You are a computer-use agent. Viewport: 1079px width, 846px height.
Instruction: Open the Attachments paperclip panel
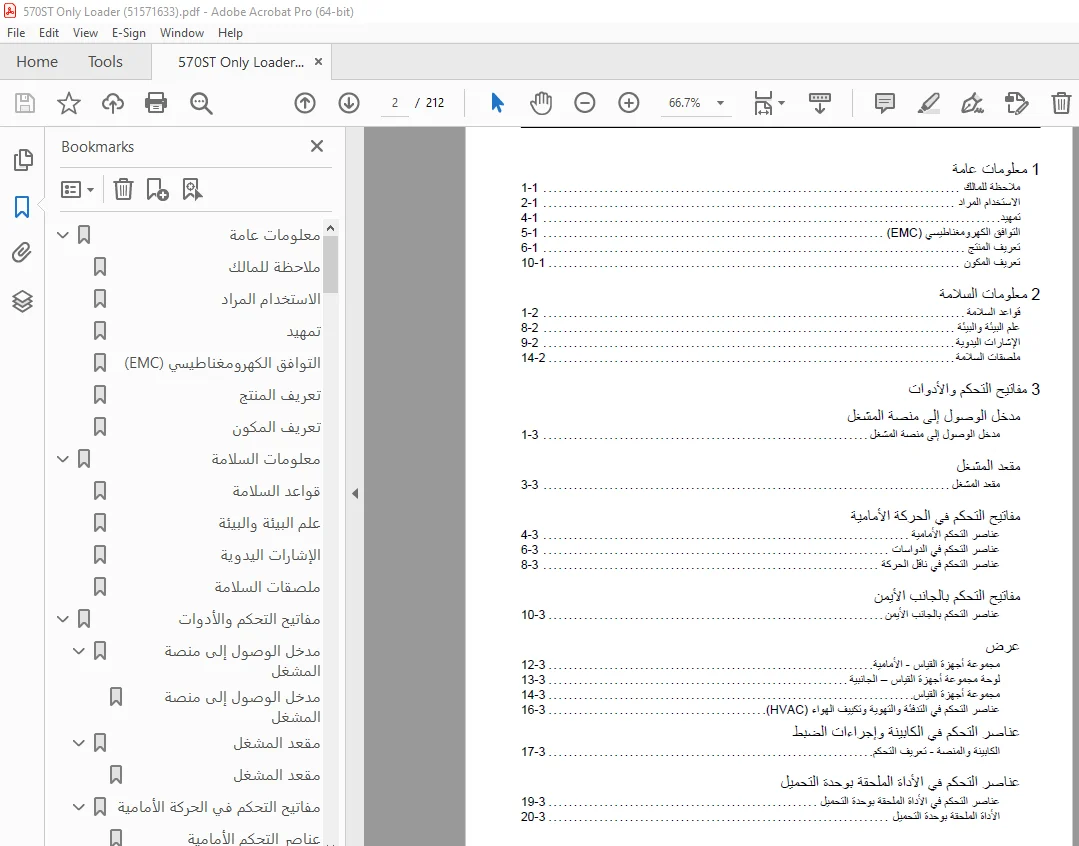click(x=22, y=253)
